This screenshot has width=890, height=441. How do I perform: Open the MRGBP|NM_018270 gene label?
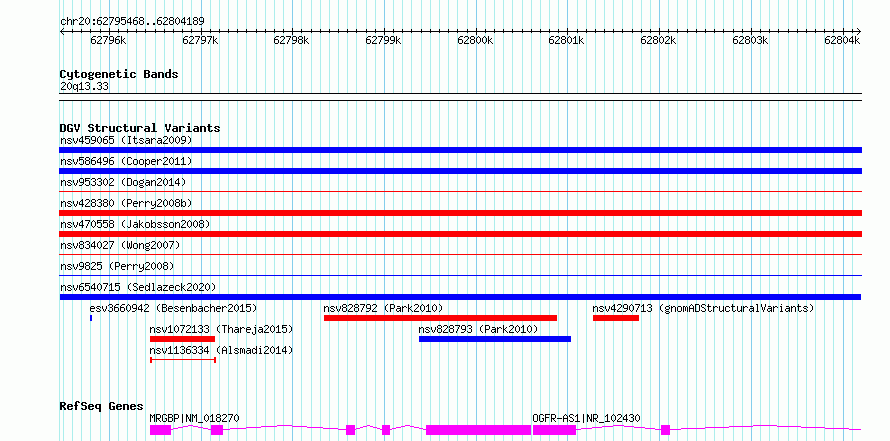point(195,419)
